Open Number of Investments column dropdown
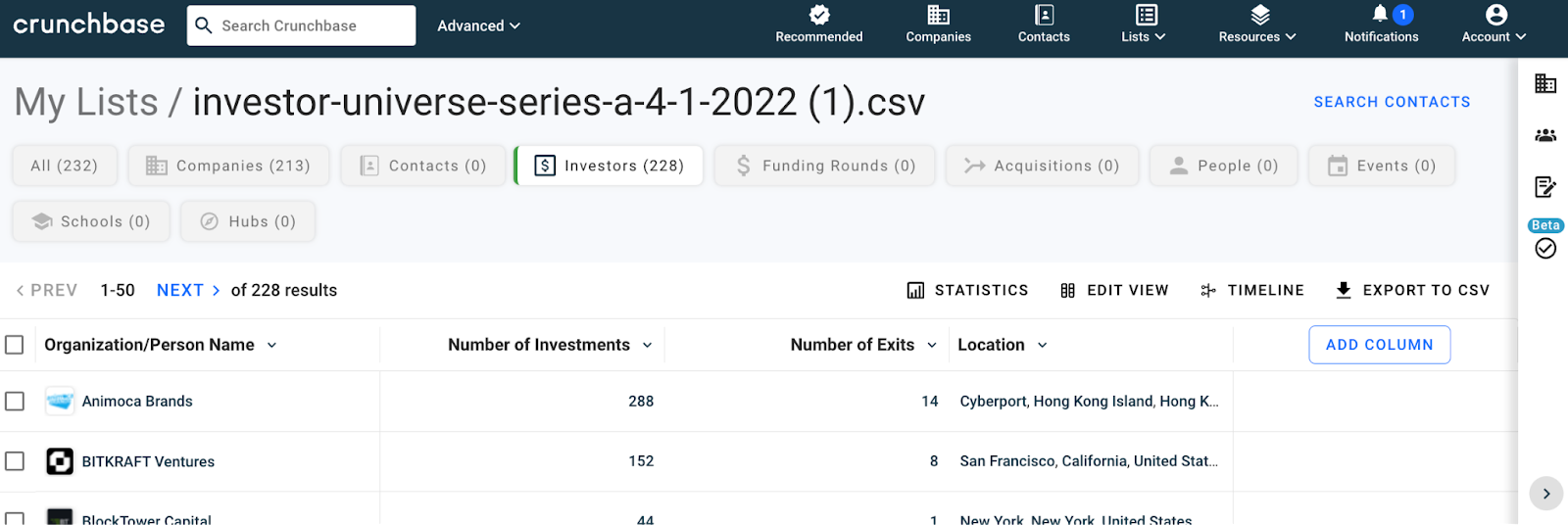The image size is (1568, 525). pos(647,345)
